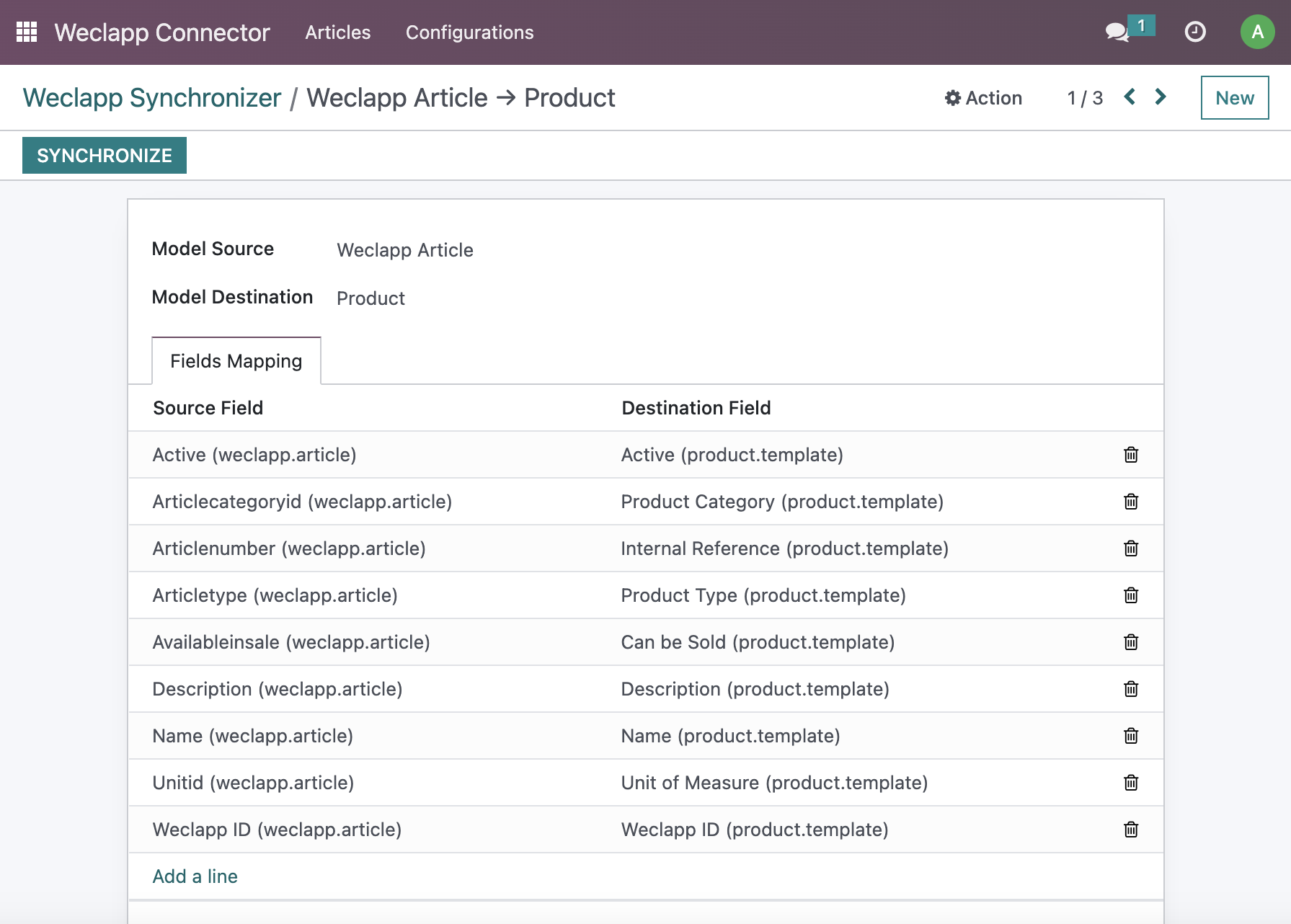Open the Action dropdown menu
This screenshot has width=1291, height=924.
[983, 98]
